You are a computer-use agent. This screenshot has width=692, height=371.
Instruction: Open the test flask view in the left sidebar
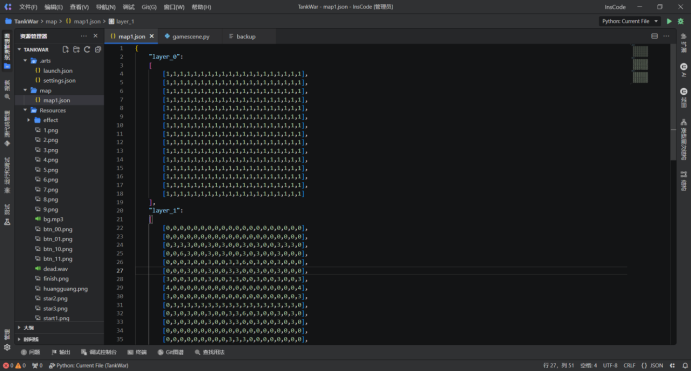[7, 214]
